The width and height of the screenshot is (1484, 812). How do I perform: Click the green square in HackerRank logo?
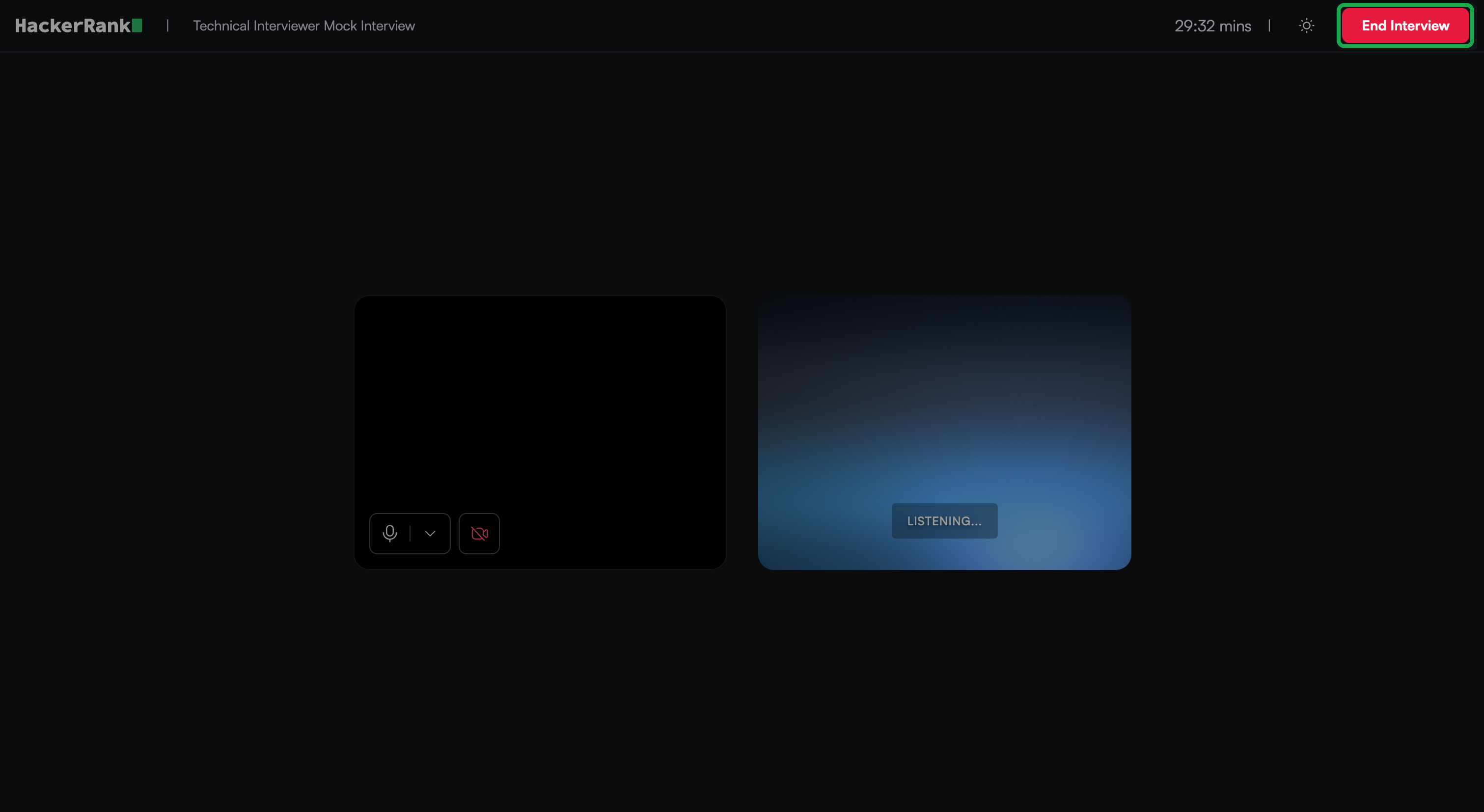click(x=137, y=26)
